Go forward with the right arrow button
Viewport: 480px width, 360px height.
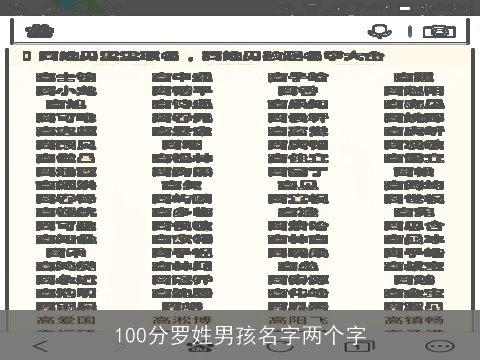coord(119,346)
